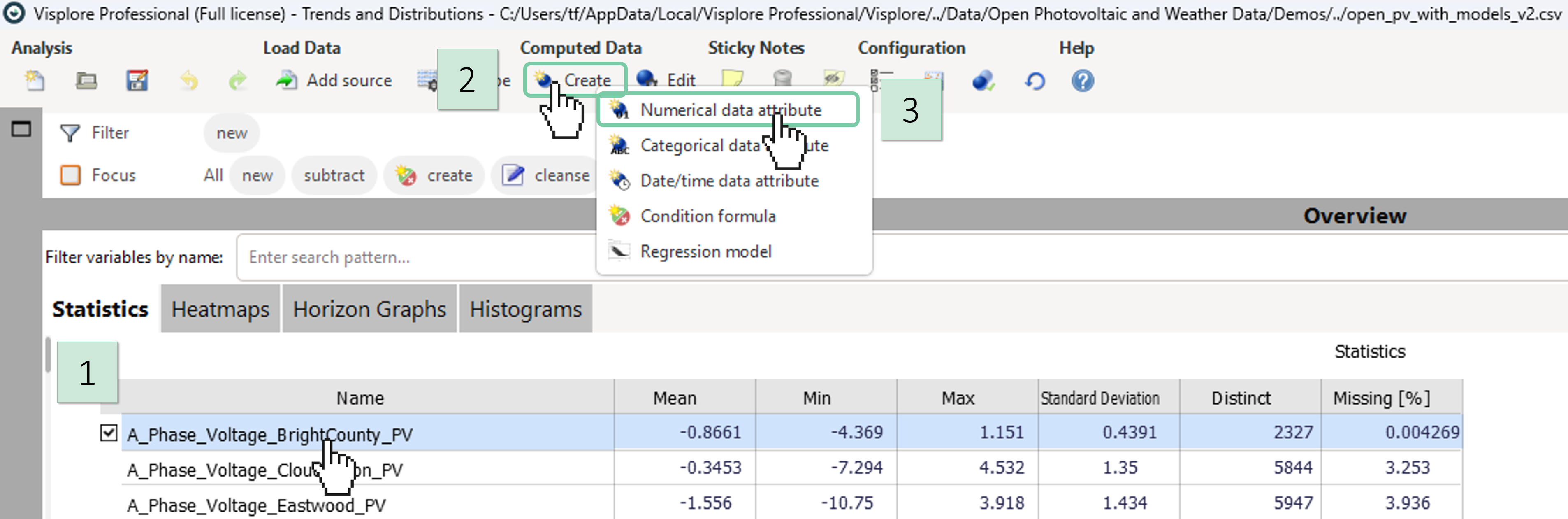The image size is (1568, 519).
Task: Switch to the Horizon Graphs tab
Action: [x=369, y=309]
